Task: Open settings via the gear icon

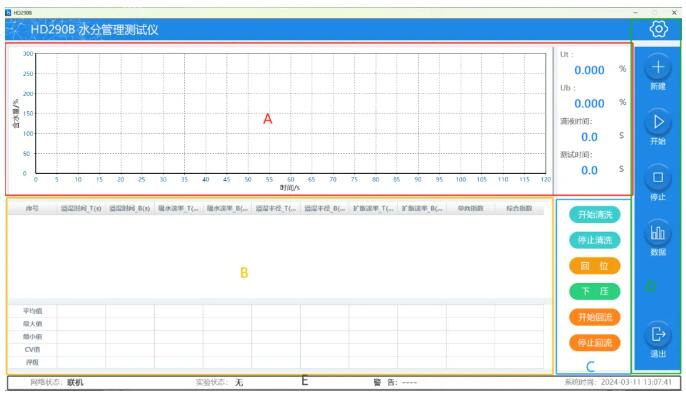Action: (x=658, y=29)
